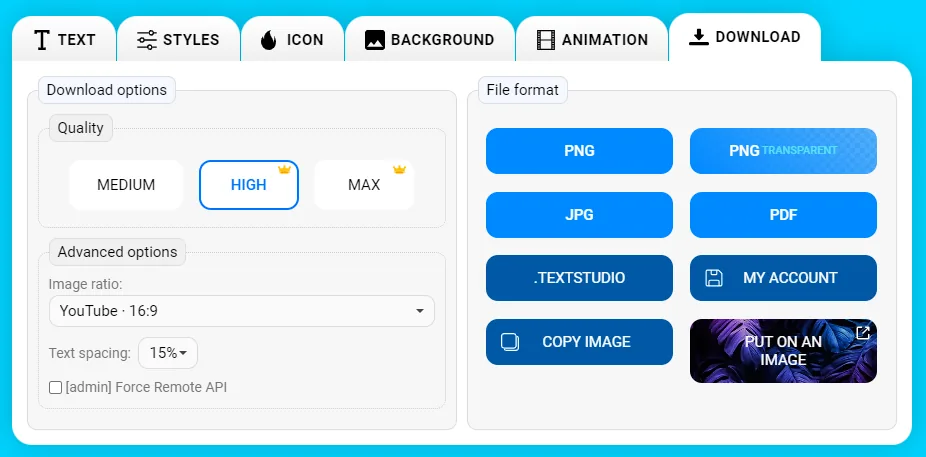Click the T icon on Text tab
This screenshot has height=457, width=926.
(41, 40)
